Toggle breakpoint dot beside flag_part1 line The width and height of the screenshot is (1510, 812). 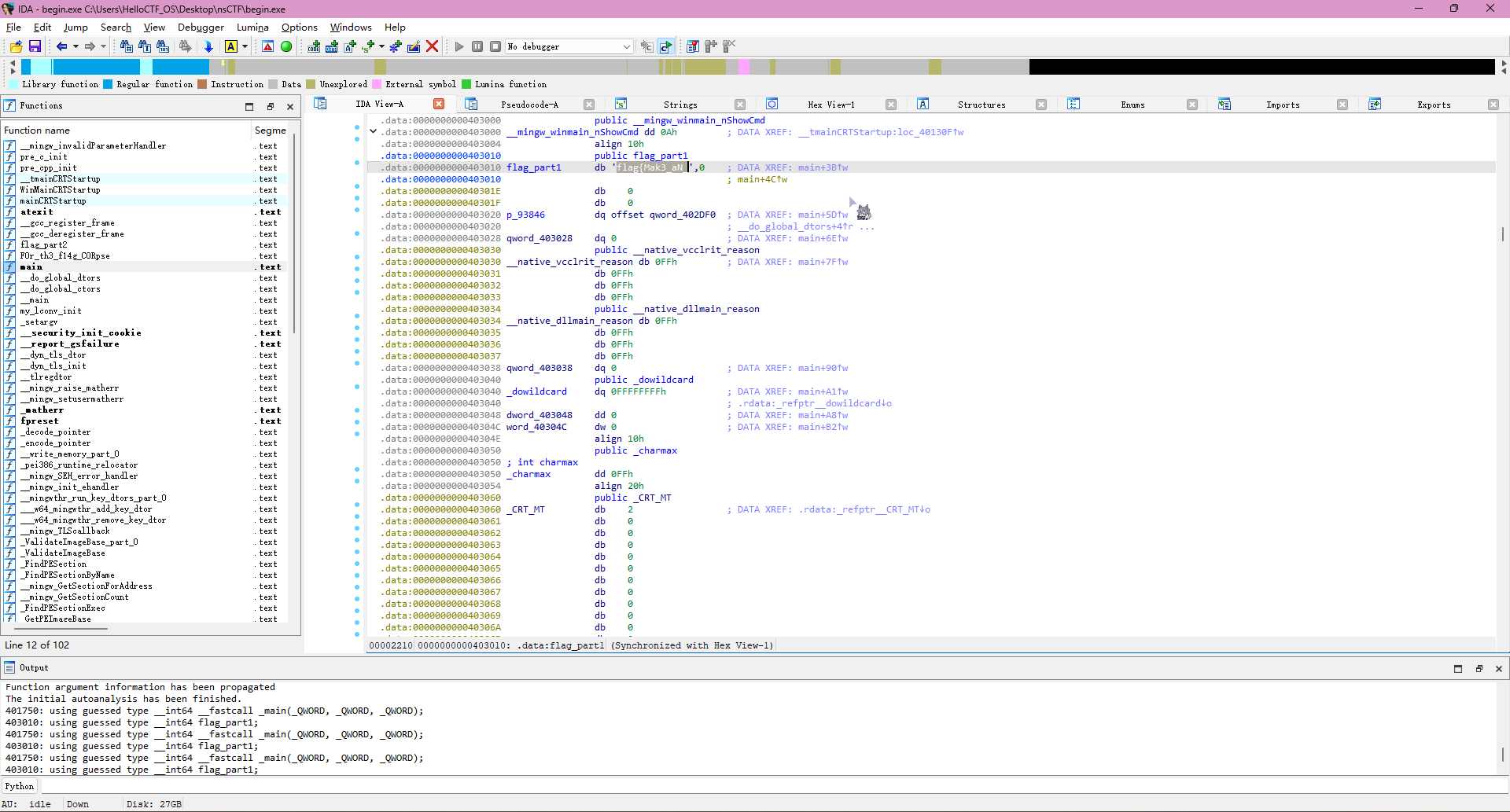357,163
